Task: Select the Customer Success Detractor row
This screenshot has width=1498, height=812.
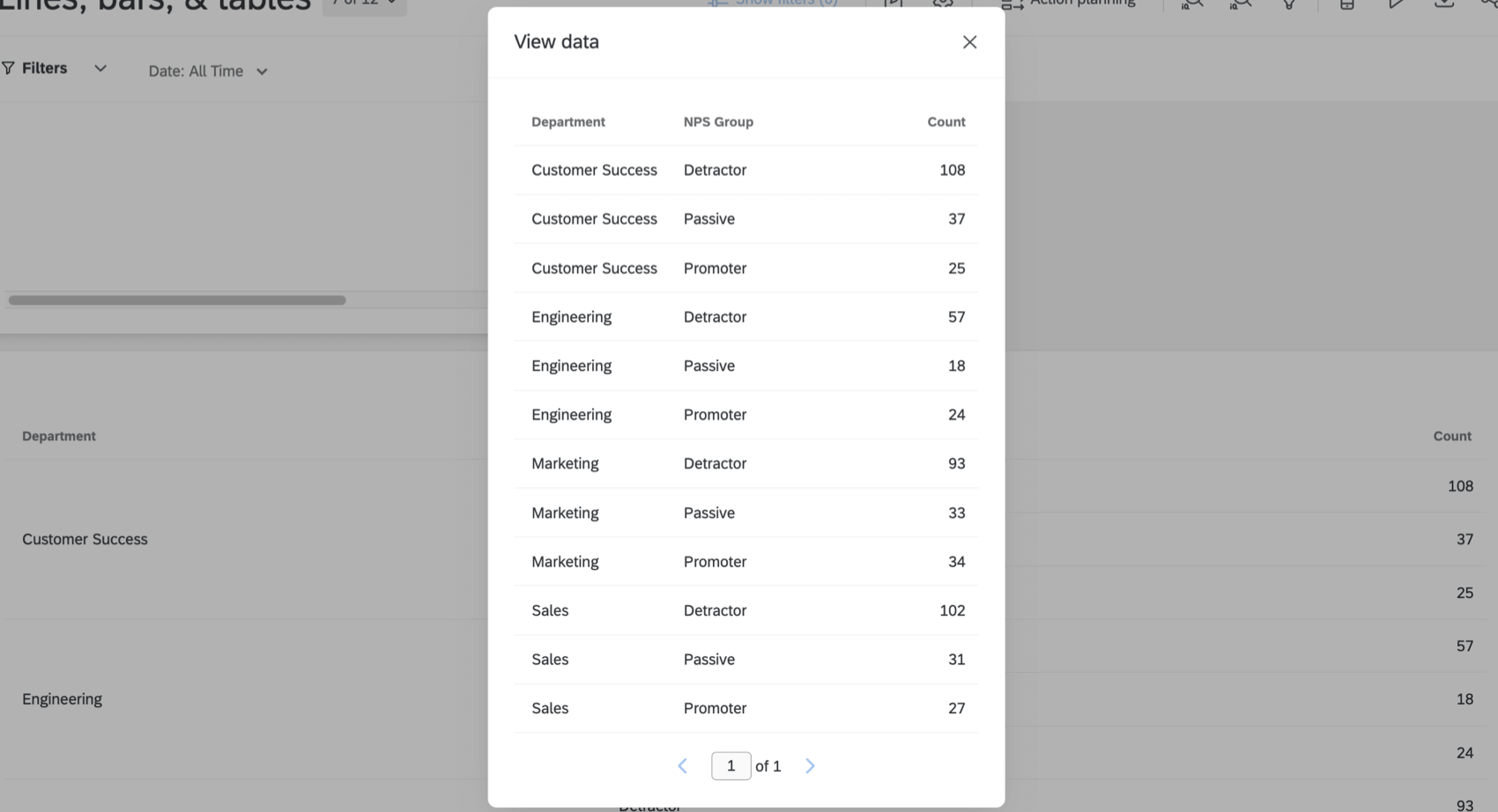Action: coord(746,170)
